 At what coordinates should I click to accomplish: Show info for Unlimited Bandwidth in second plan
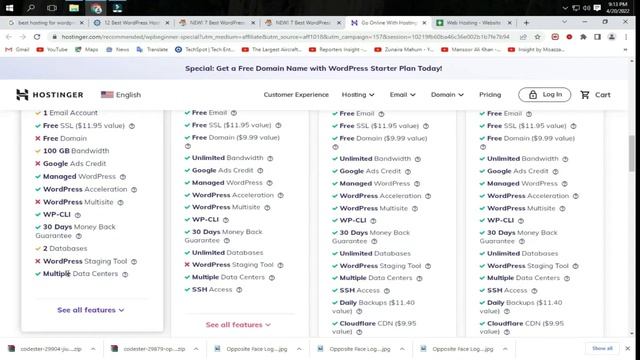[x=270, y=158]
